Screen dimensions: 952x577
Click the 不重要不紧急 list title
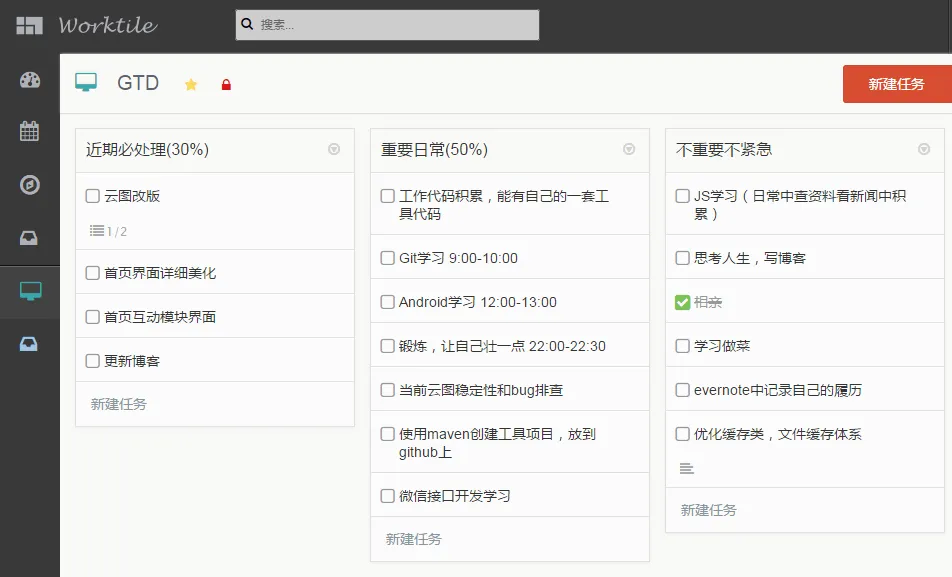click(724, 149)
